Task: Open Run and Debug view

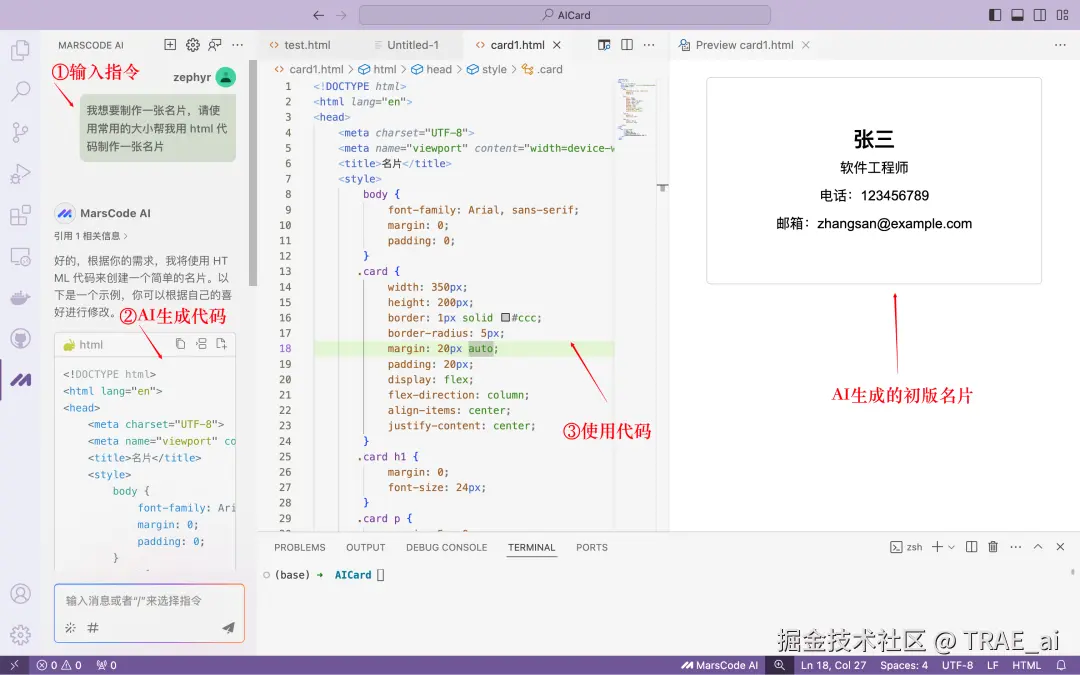Action: coord(21,174)
